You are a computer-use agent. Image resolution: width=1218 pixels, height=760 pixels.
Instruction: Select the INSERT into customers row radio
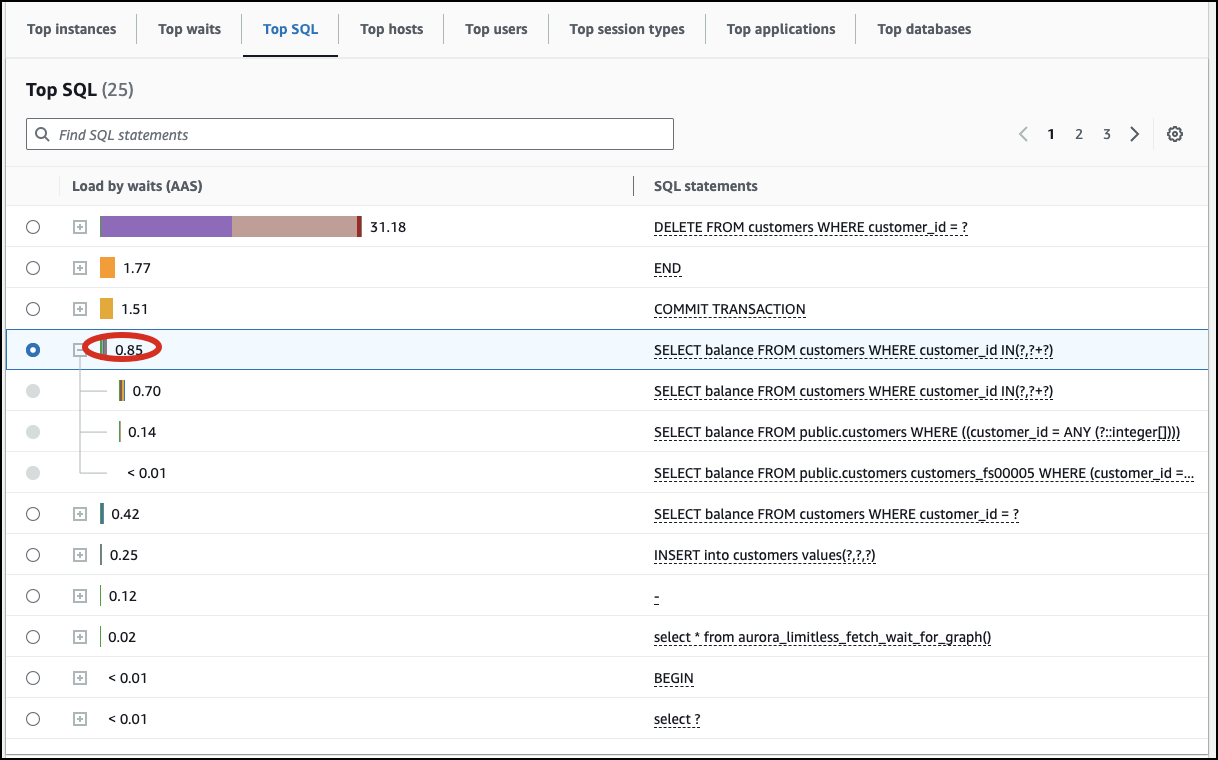click(x=33, y=554)
